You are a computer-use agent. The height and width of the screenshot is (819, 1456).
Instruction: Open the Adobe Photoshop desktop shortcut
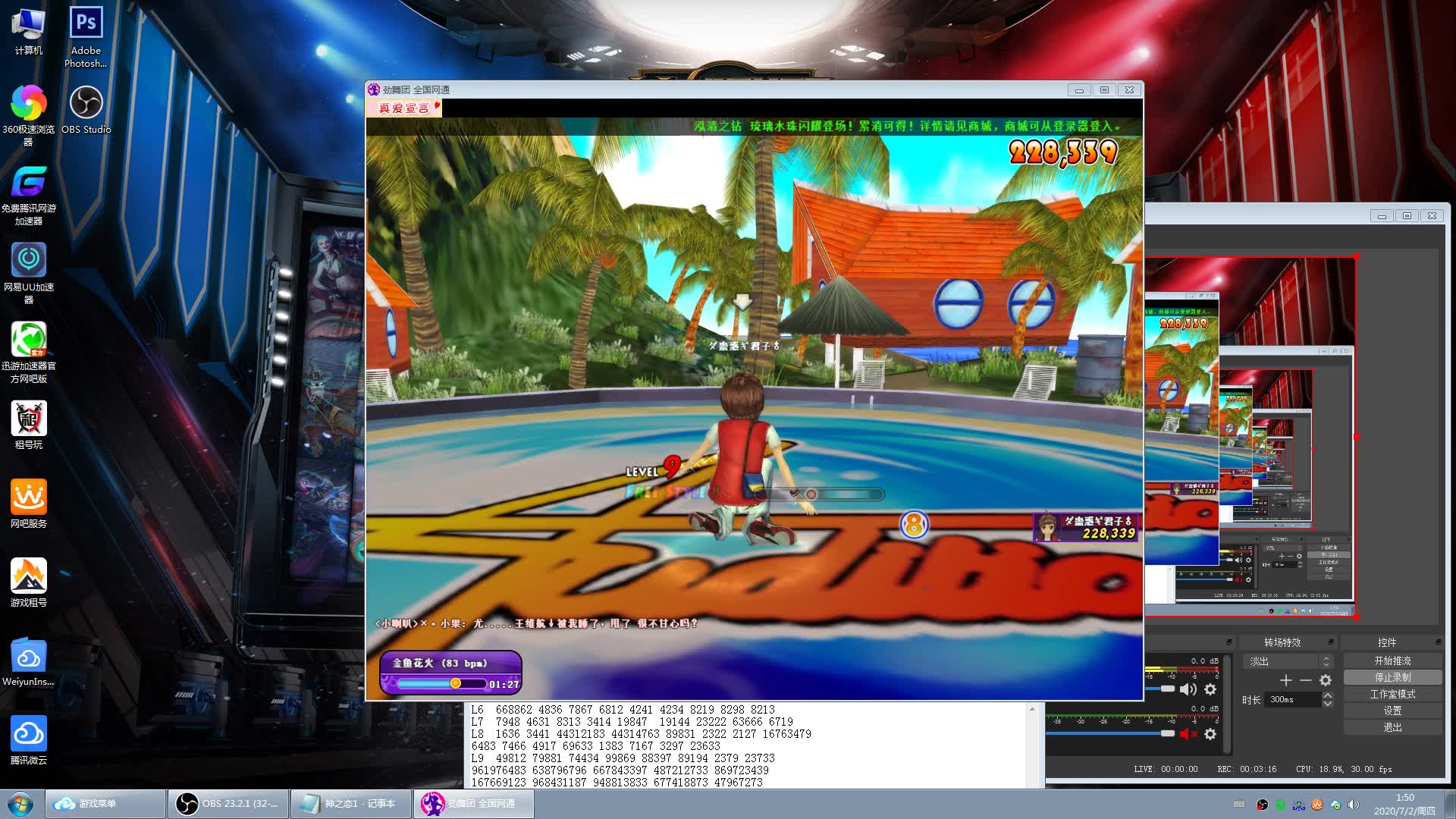[x=86, y=37]
